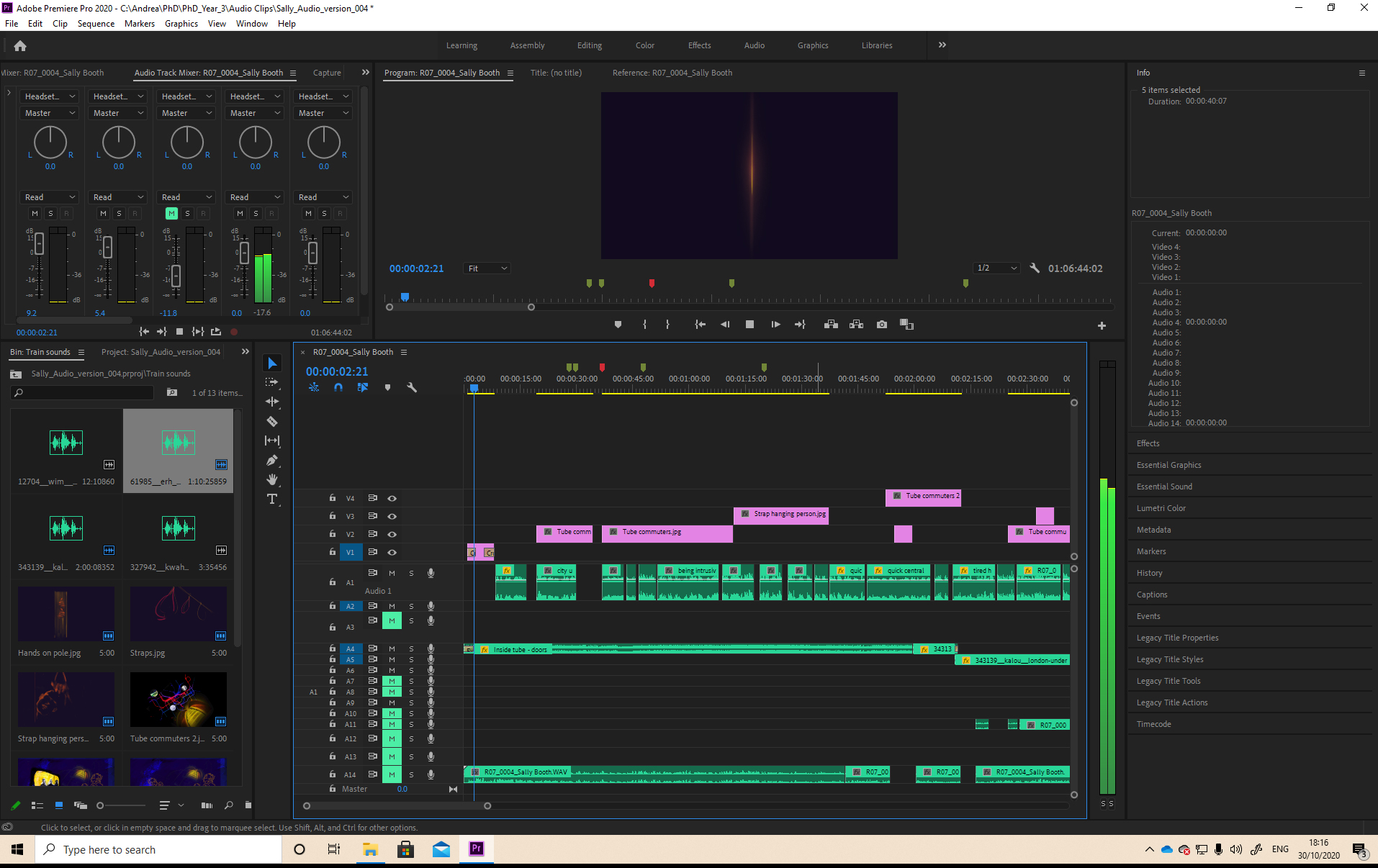Add marker in timeline header

pyautogui.click(x=387, y=387)
